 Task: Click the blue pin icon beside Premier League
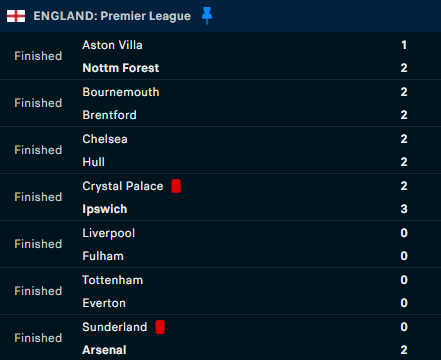tap(207, 16)
